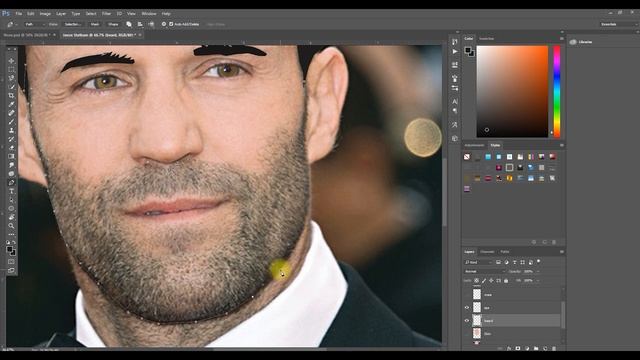Click the Shape button

click(x=113, y=24)
